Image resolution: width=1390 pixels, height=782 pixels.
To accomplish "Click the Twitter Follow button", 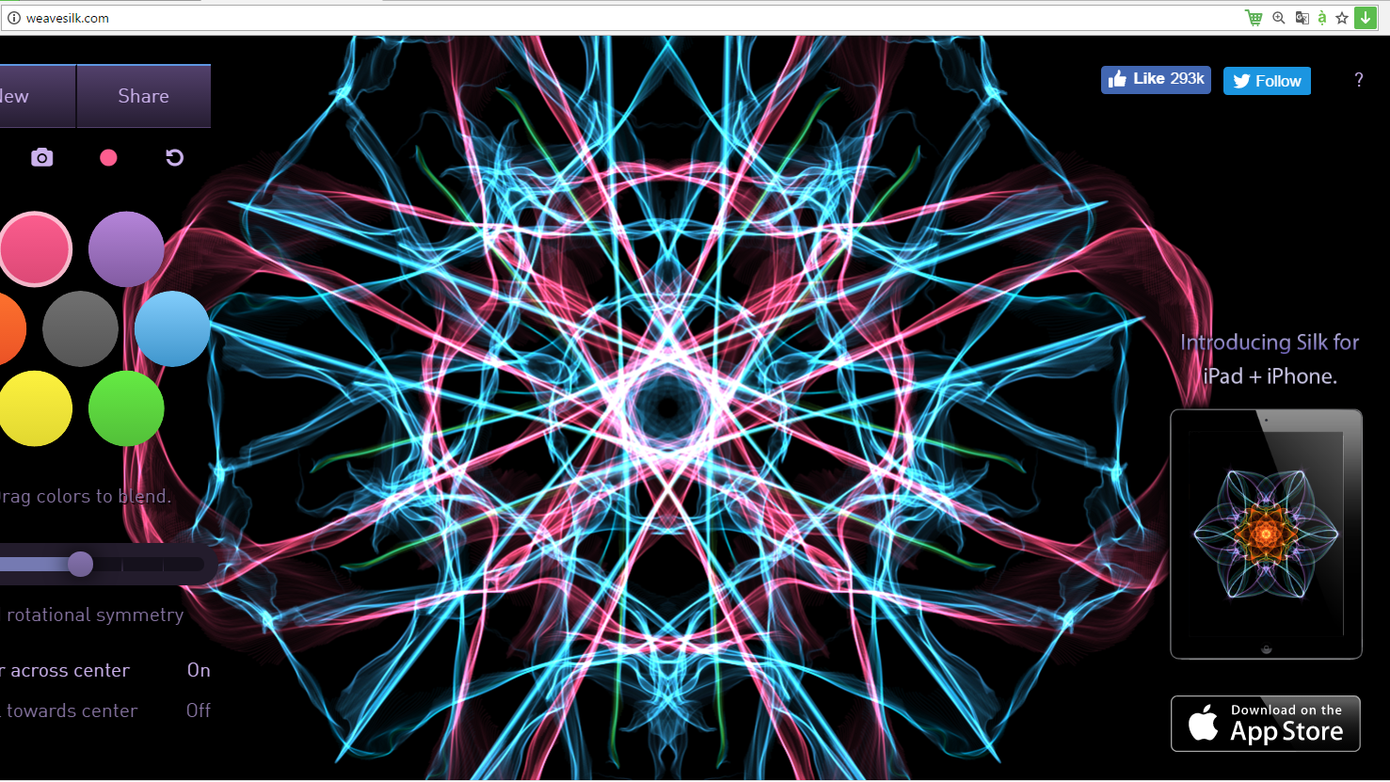I will pyautogui.click(x=1266, y=81).
